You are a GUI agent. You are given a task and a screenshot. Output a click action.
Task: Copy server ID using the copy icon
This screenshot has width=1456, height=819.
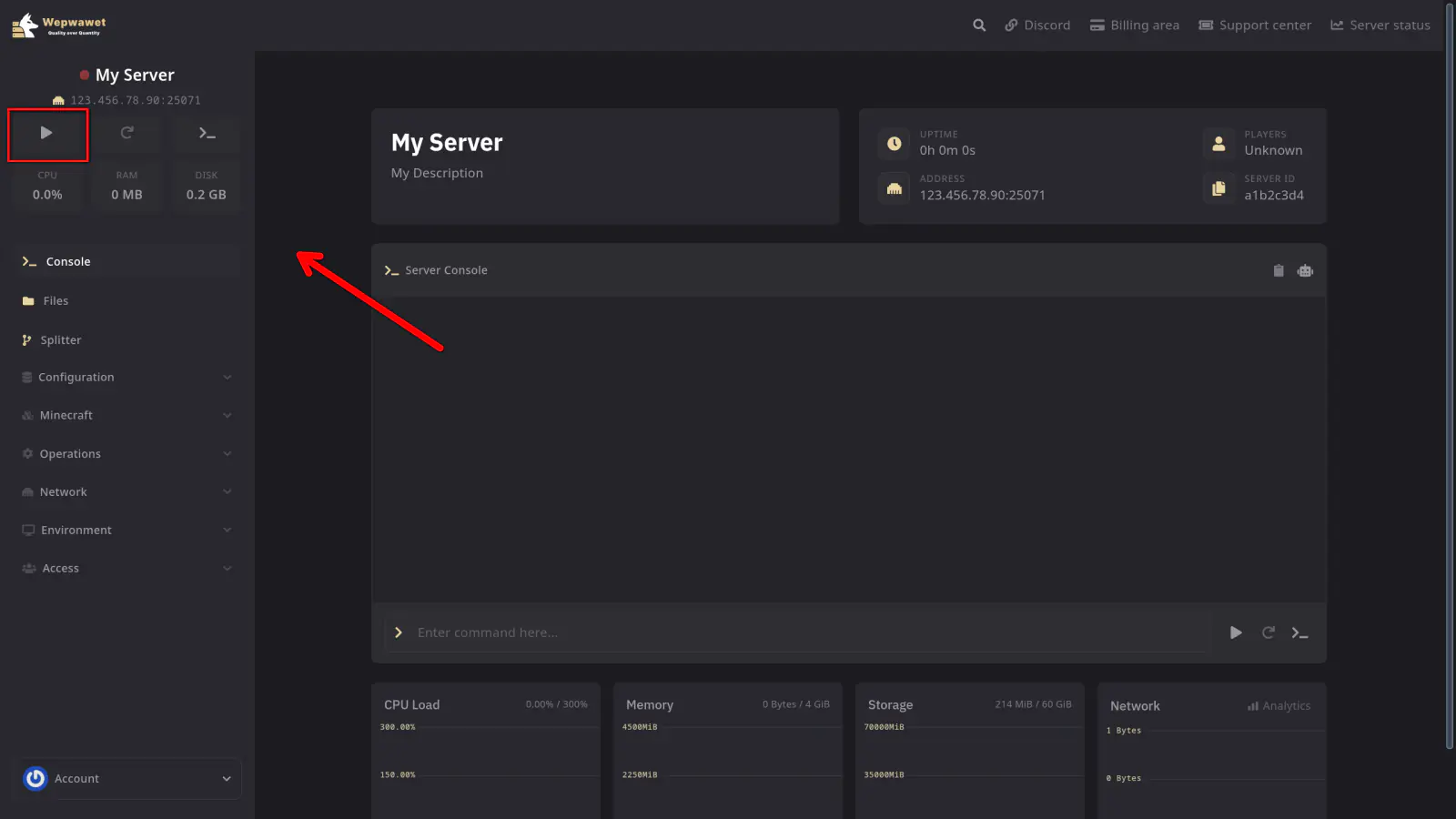click(x=1218, y=188)
